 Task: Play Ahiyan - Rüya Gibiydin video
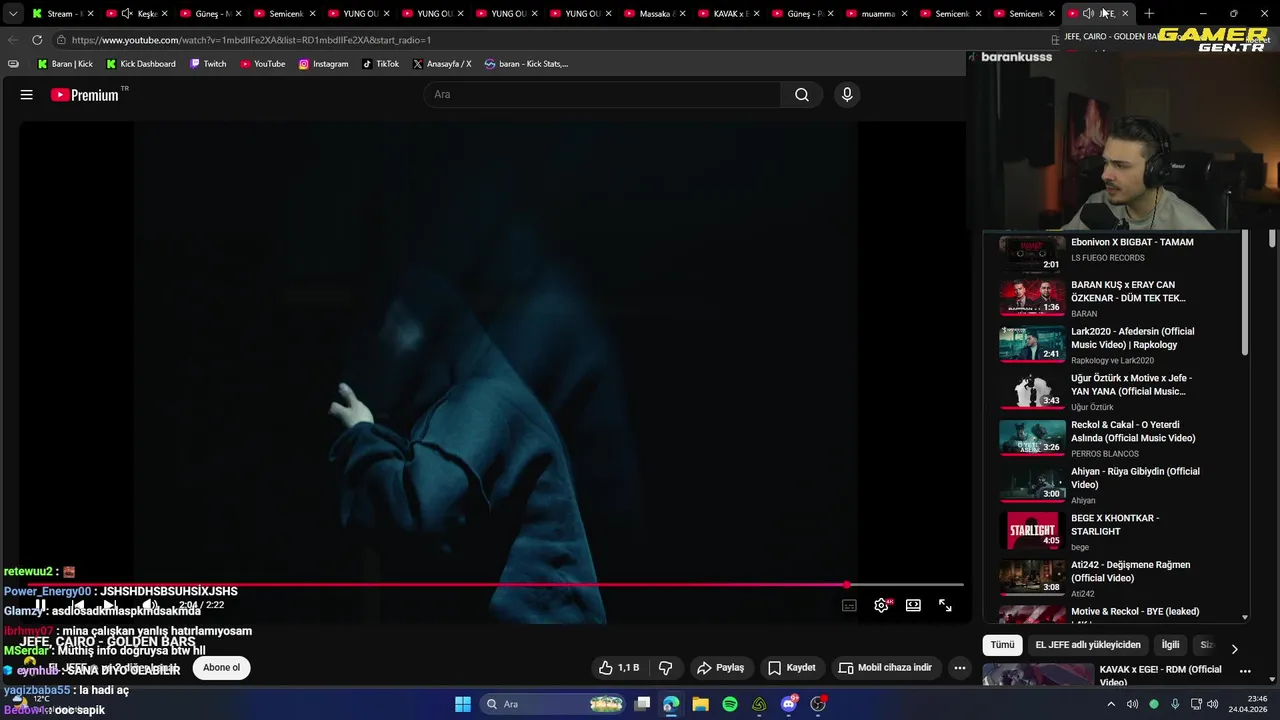(1135, 478)
